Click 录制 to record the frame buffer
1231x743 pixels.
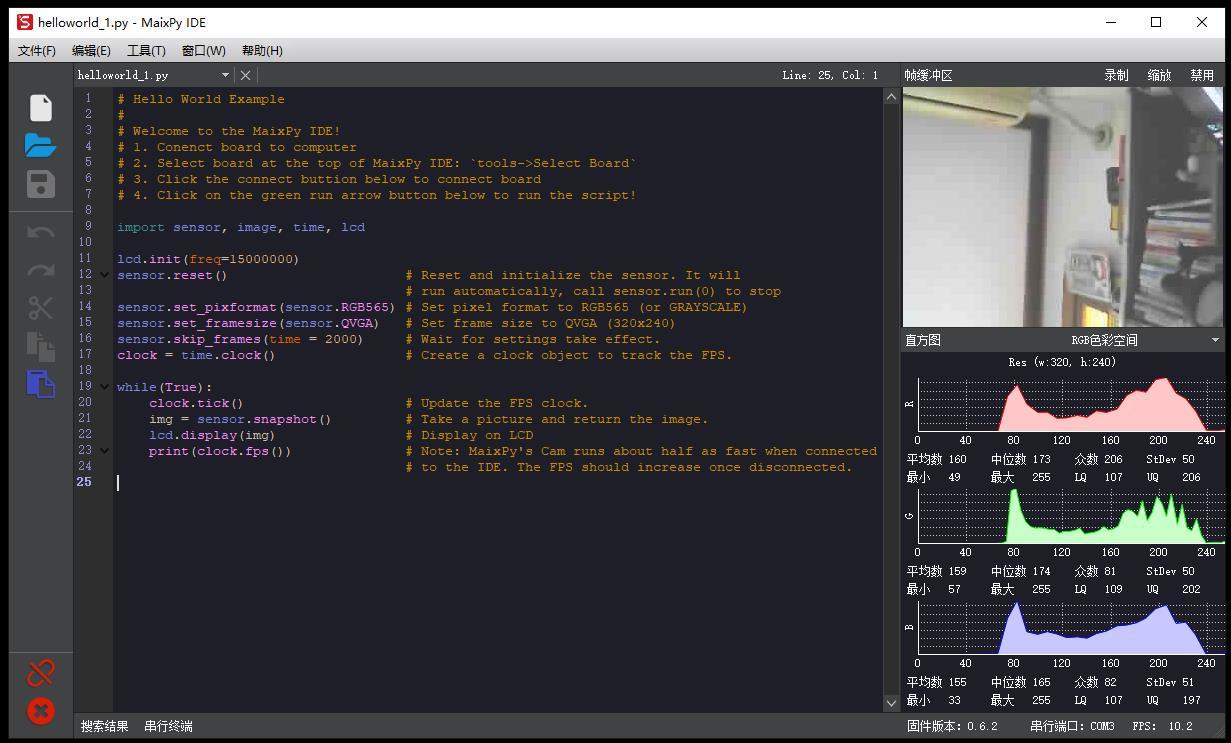[1116, 75]
